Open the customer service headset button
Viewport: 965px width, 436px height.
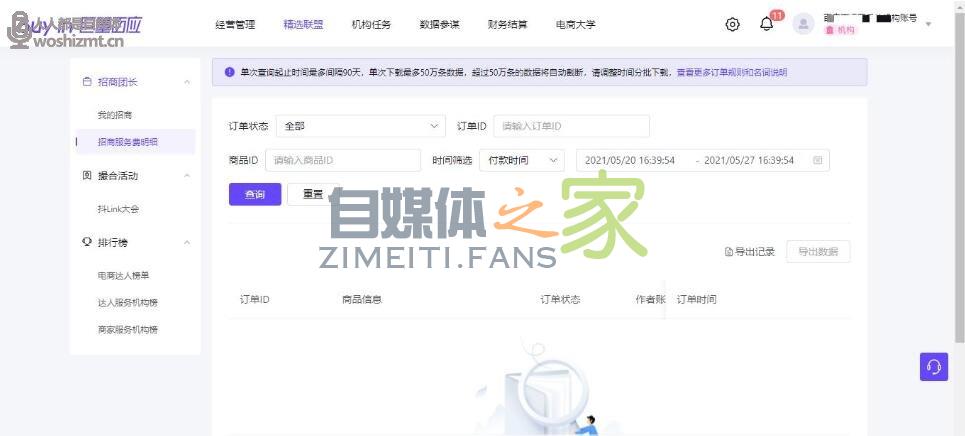(x=934, y=367)
